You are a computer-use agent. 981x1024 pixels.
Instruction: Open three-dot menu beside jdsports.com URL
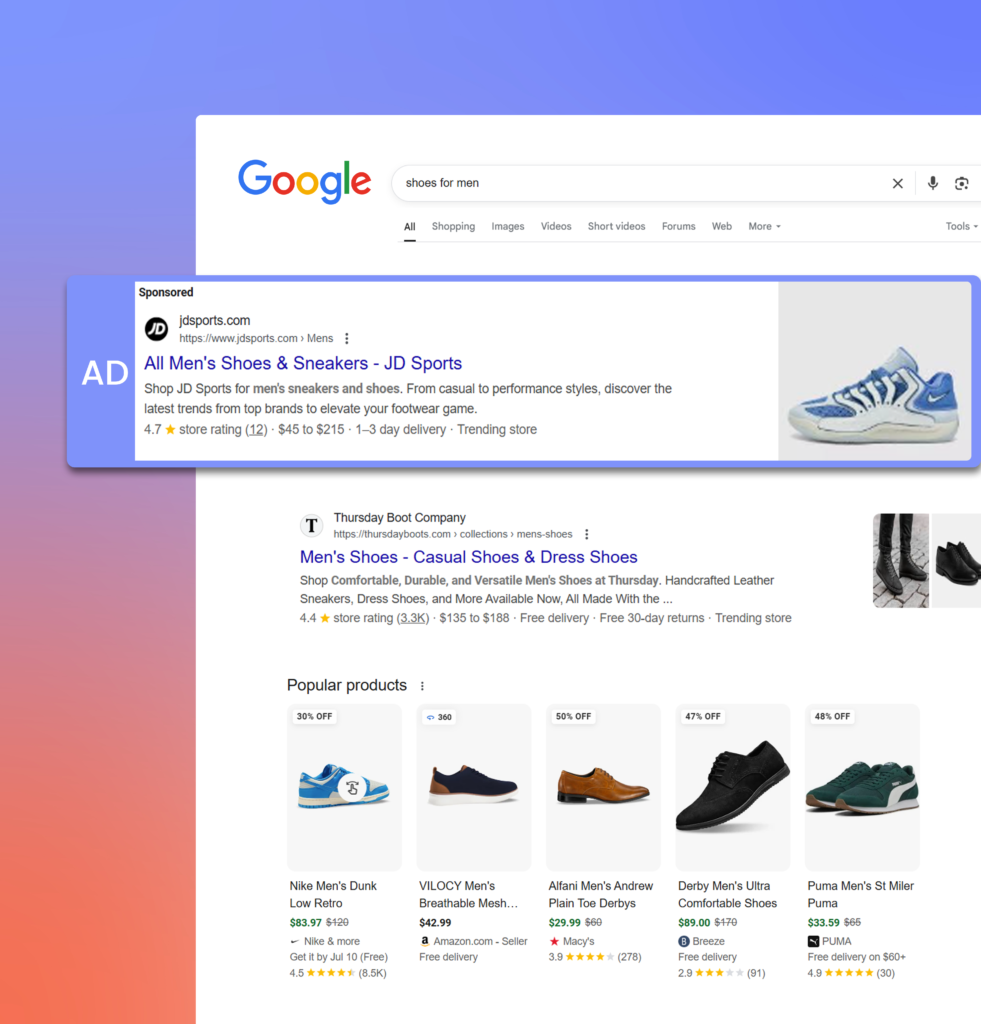[x=347, y=338]
